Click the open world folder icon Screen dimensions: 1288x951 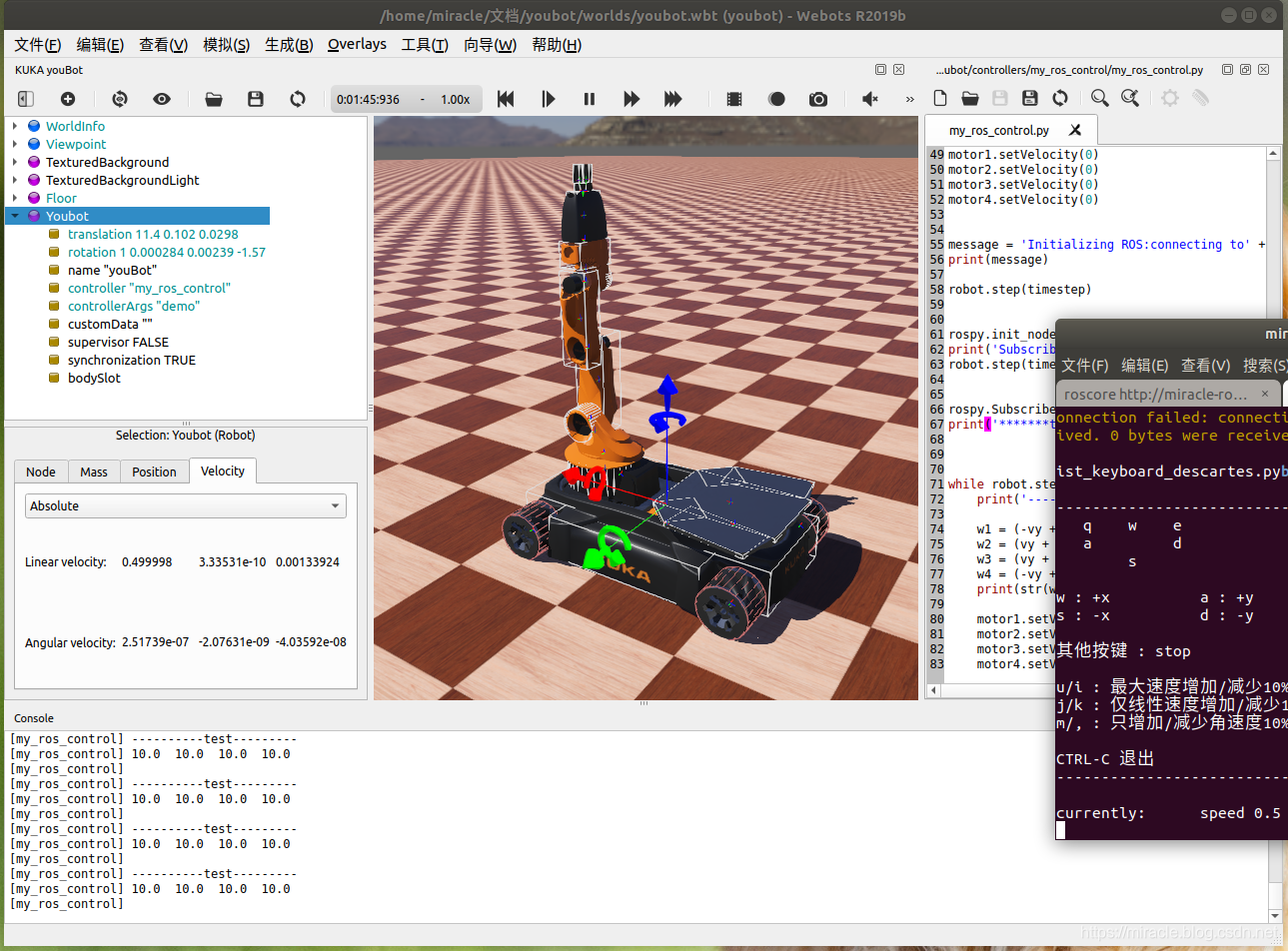tap(214, 99)
